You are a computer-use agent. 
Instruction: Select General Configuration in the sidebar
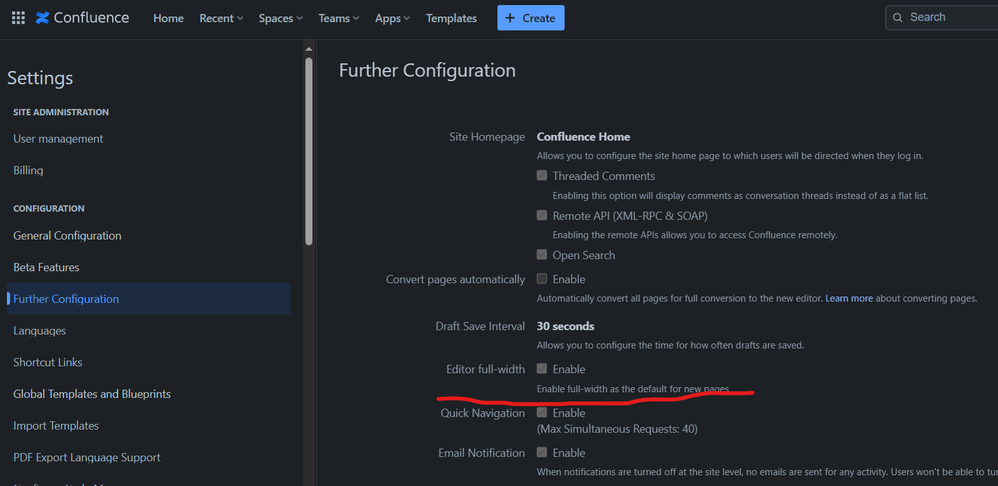67,235
